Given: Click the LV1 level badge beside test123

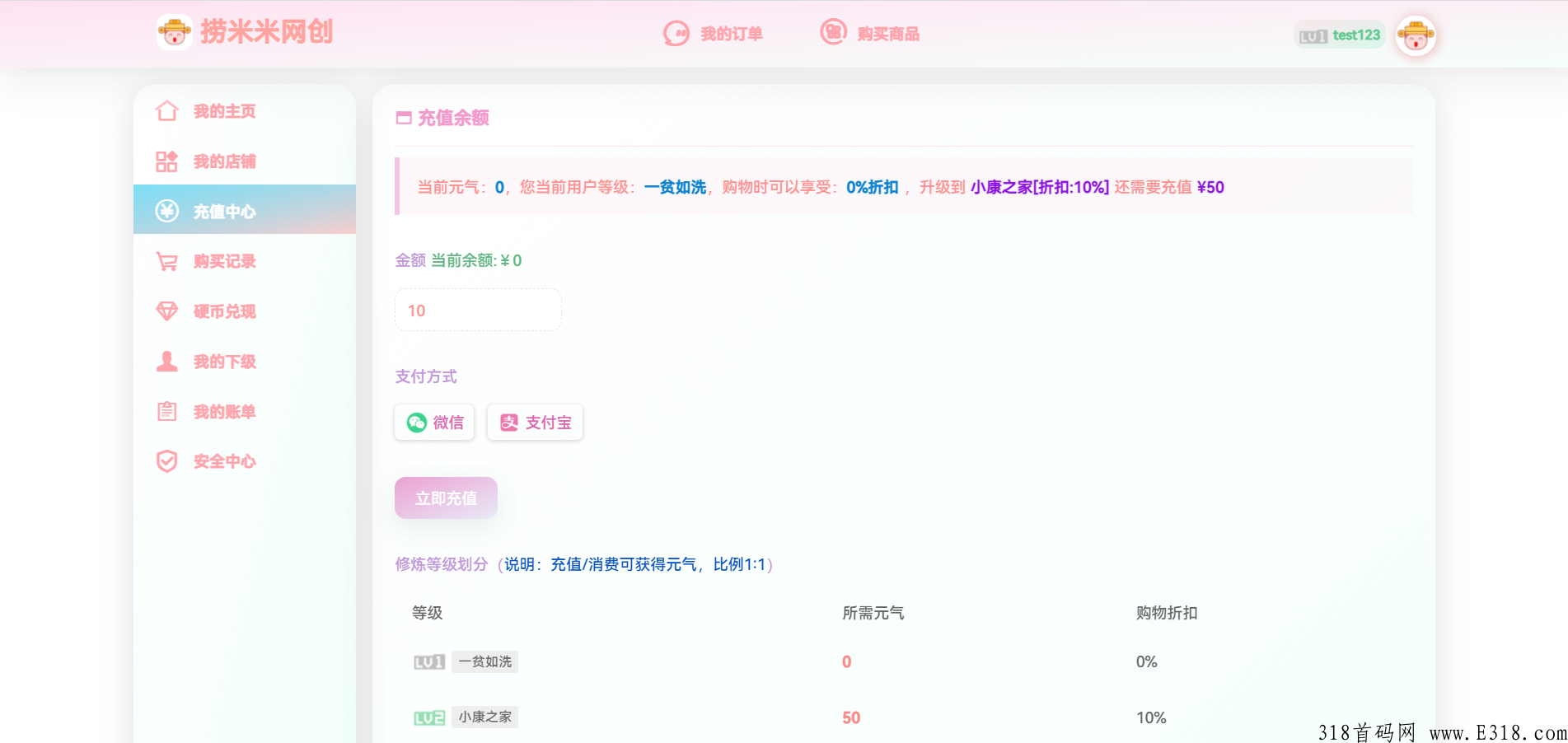Looking at the screenshot, I should 1313,36.
